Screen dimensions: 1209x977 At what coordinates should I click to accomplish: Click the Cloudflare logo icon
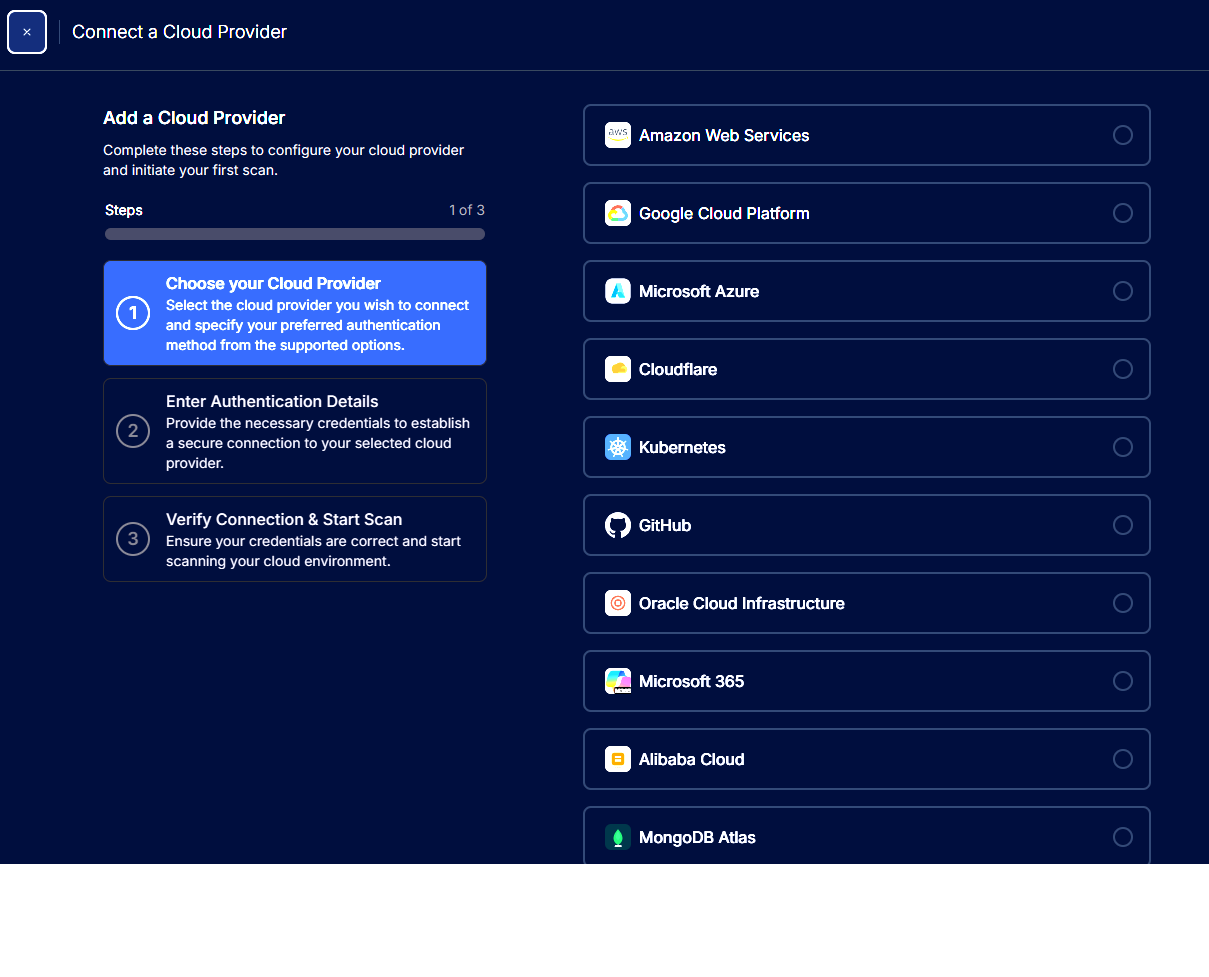(618, 368)
